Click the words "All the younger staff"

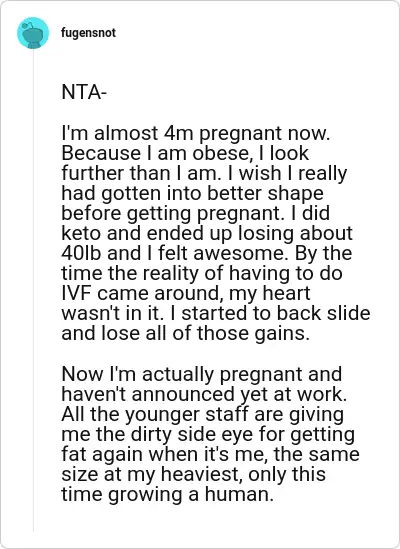pos(156,414)
